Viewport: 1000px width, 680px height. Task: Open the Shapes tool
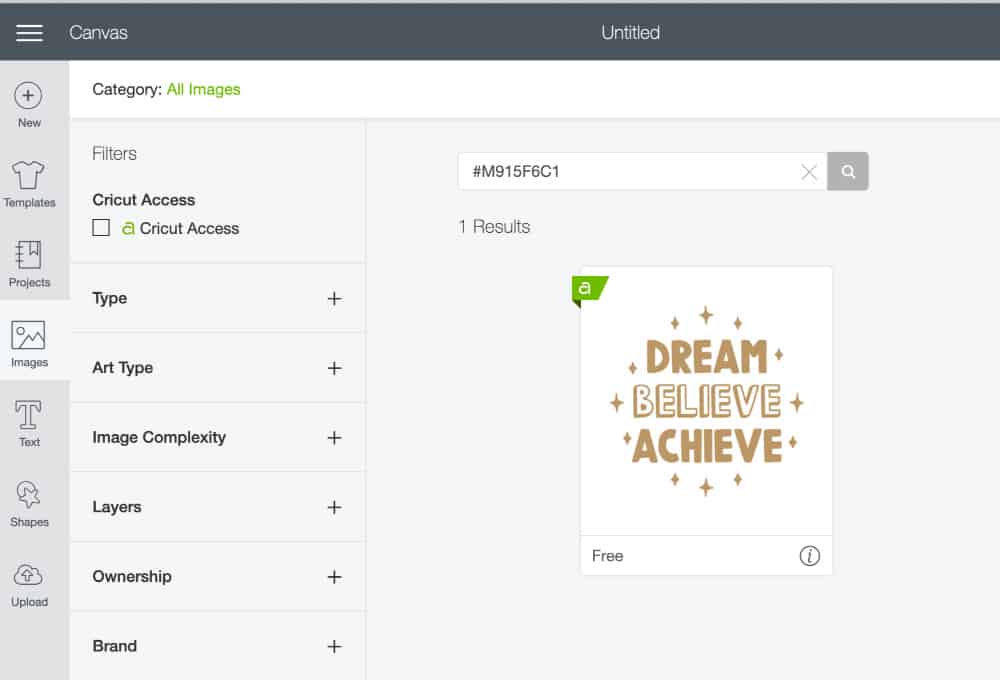tap(29, 504)
